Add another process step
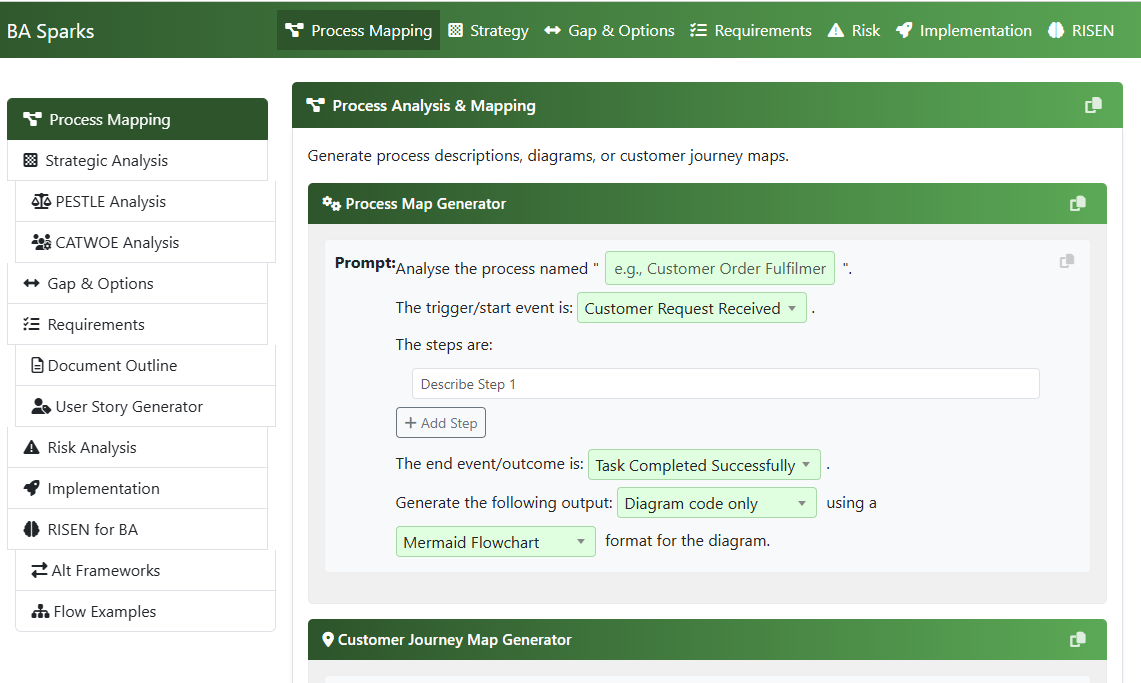Viewport: 1141px width, 683px height. pyautogui.click(x=441, y=423)
